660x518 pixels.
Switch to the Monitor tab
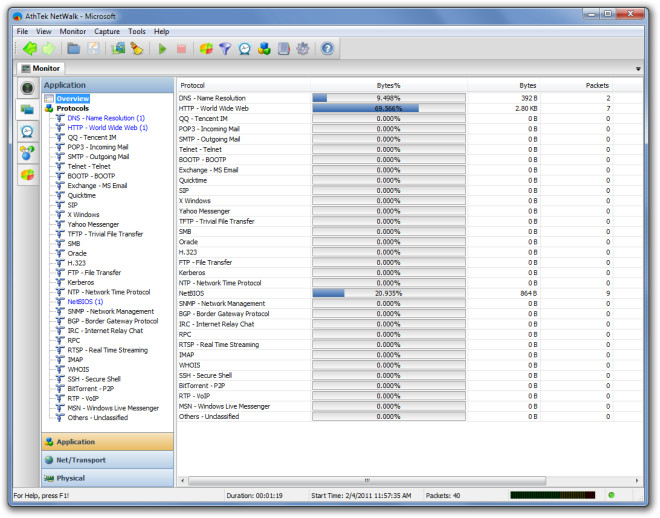point(41,68)
